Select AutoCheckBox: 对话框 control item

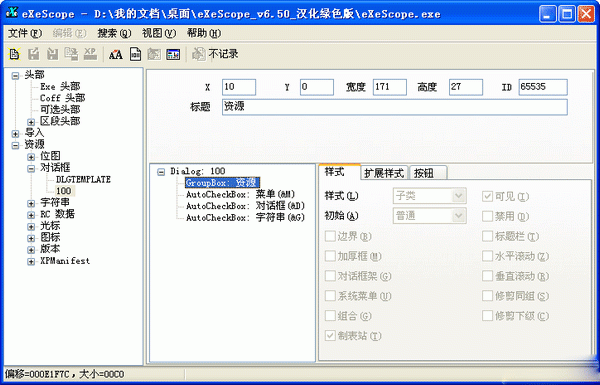[x=245, y=206]
